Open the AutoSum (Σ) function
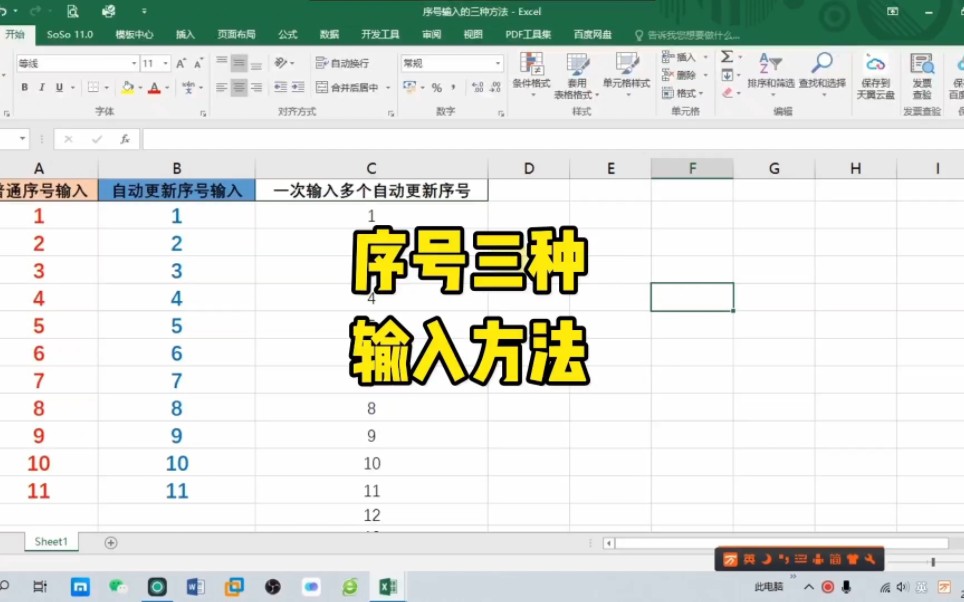Image resolution: width=964 pixels, height=602 pixels. (x=726, y=57)
